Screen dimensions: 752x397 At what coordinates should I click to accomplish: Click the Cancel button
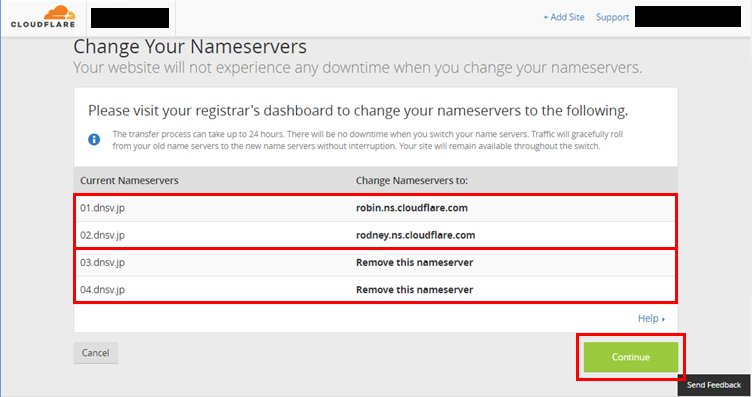95,353
